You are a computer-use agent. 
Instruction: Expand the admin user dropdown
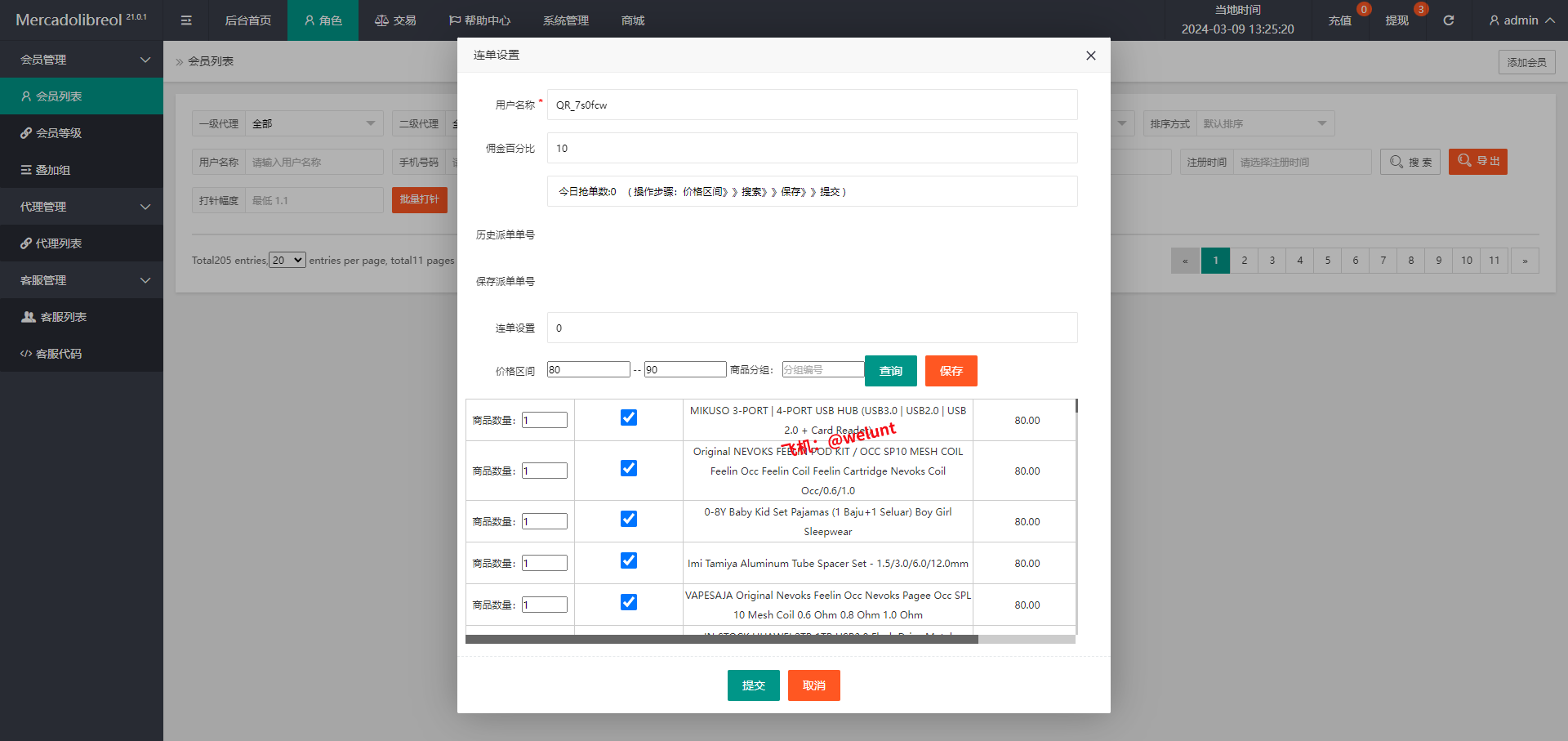[x=1521, y=20]
